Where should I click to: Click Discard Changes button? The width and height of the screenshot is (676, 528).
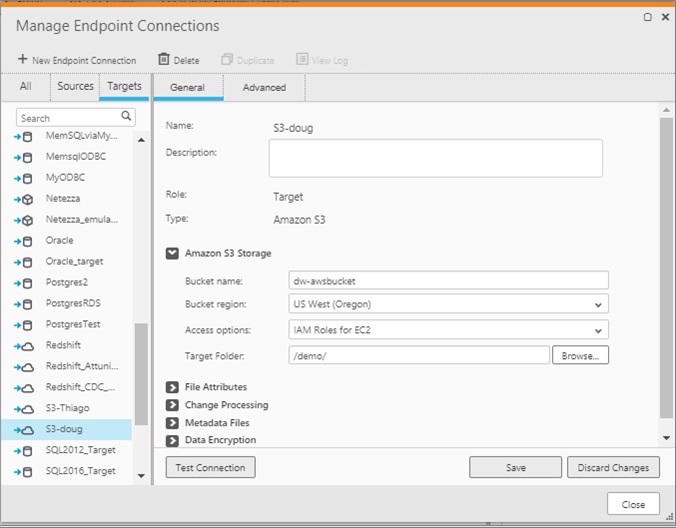pos(613,468)
